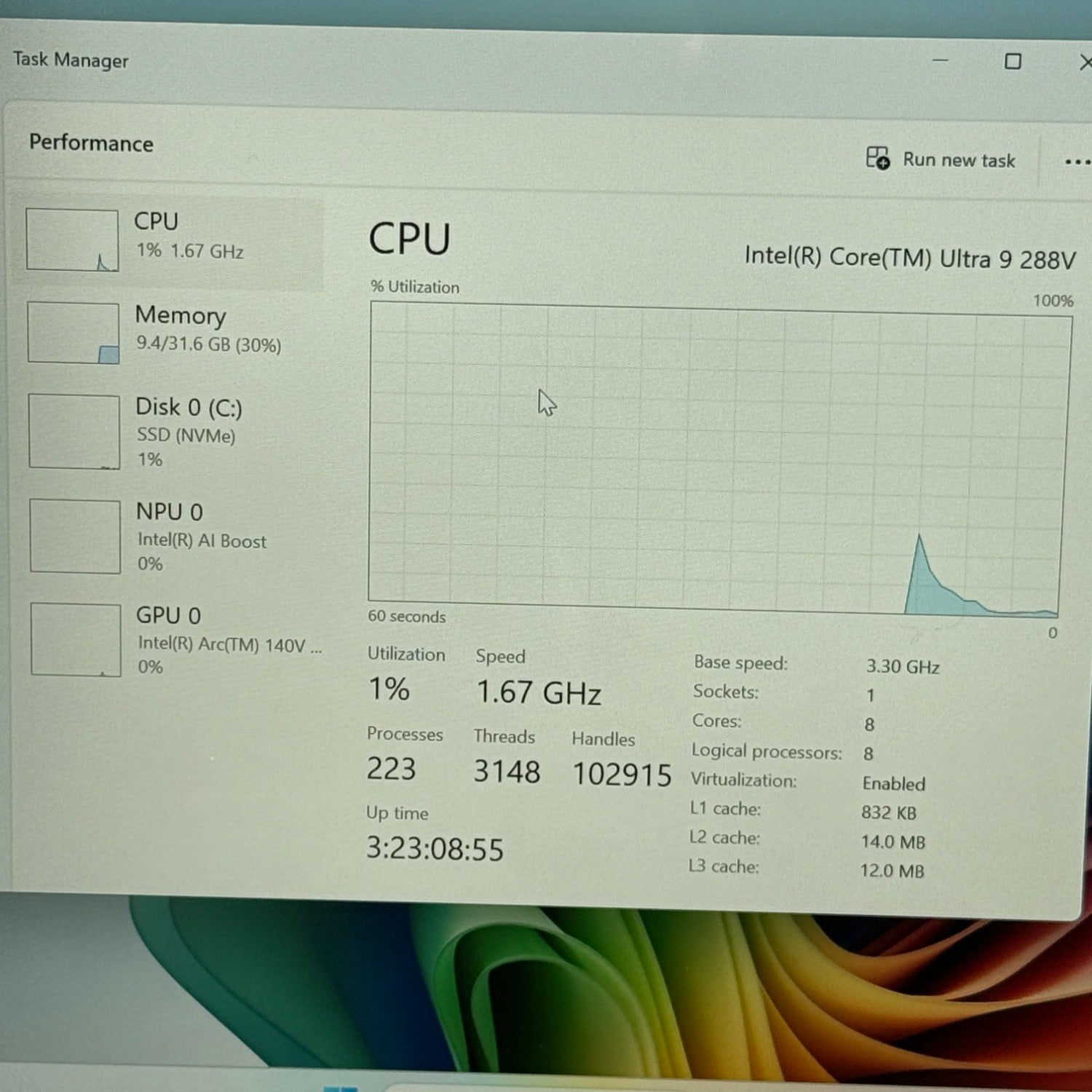Viewport: 1092px width, 1092px height.
Task: Click the Run new task icon
Action: click(x=877, y=158)
